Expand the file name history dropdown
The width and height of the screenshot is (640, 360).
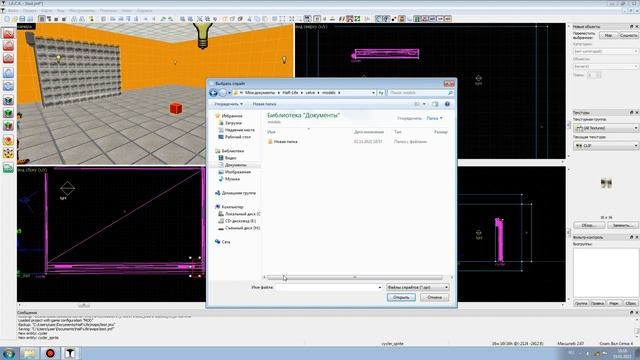[x=380, y=287]
